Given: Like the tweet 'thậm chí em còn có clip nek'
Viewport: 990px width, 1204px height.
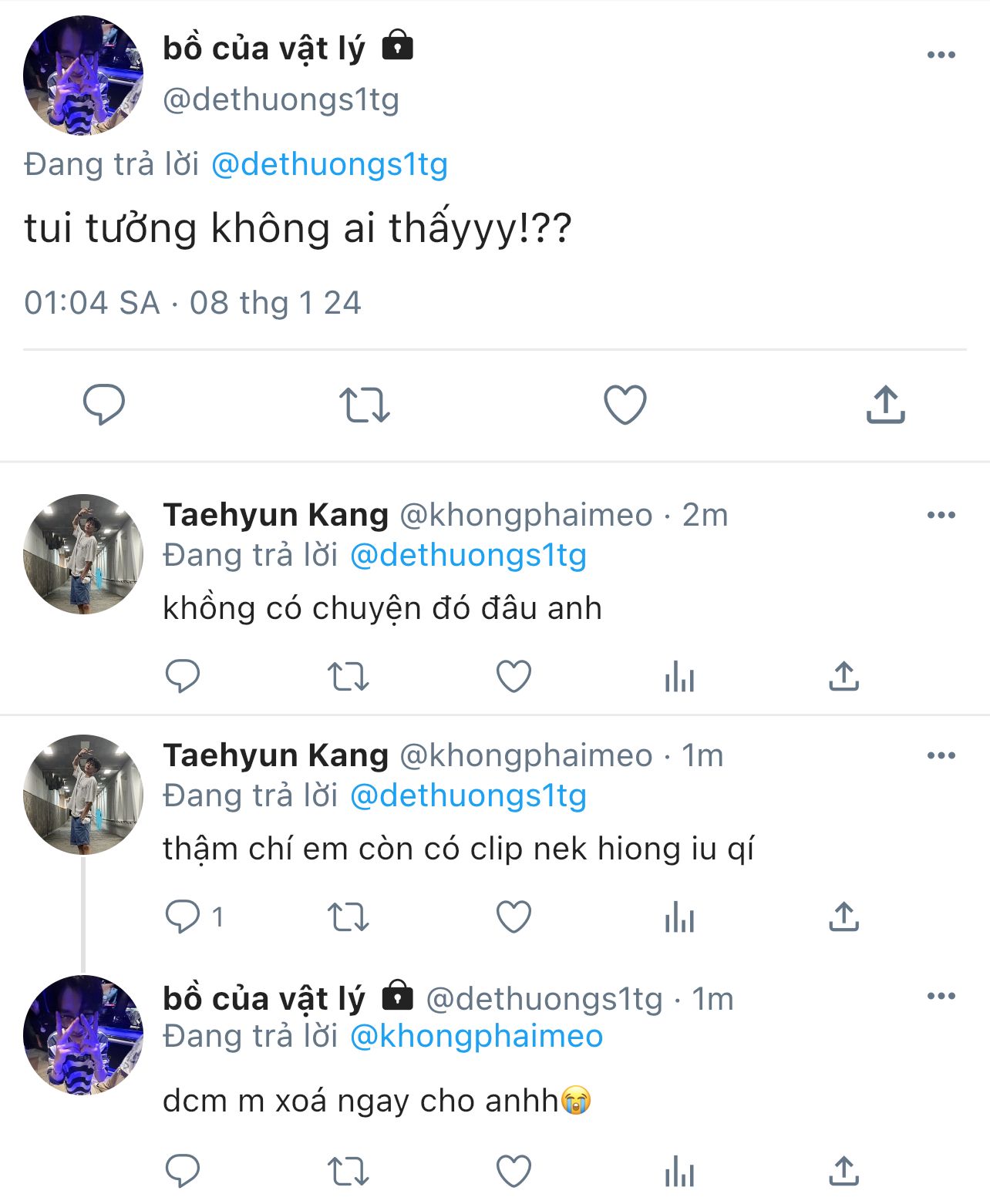Looking at the screenshot, I should [x=514, y=917].
